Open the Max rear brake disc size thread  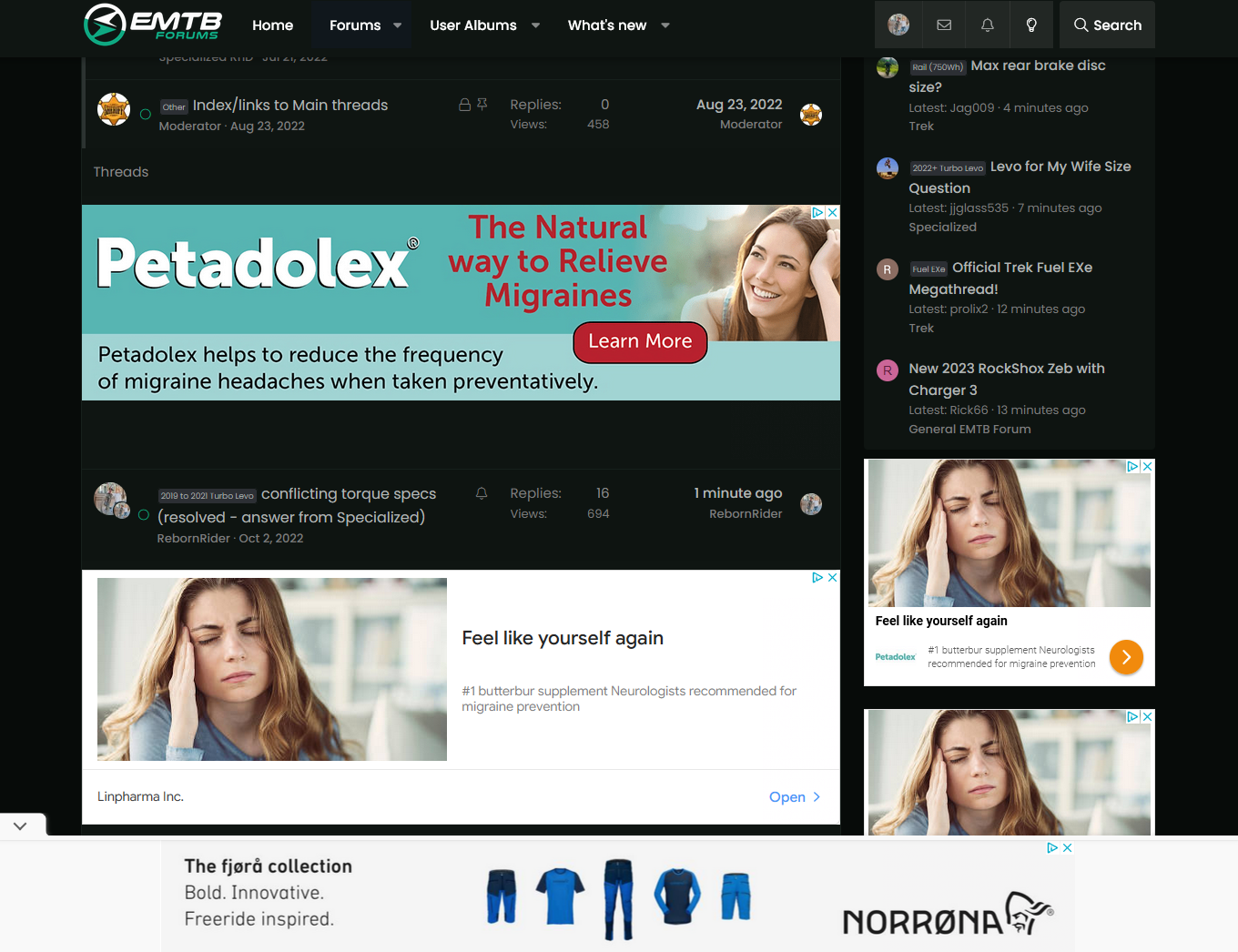pyautogui.click(x=1008, y=76)
